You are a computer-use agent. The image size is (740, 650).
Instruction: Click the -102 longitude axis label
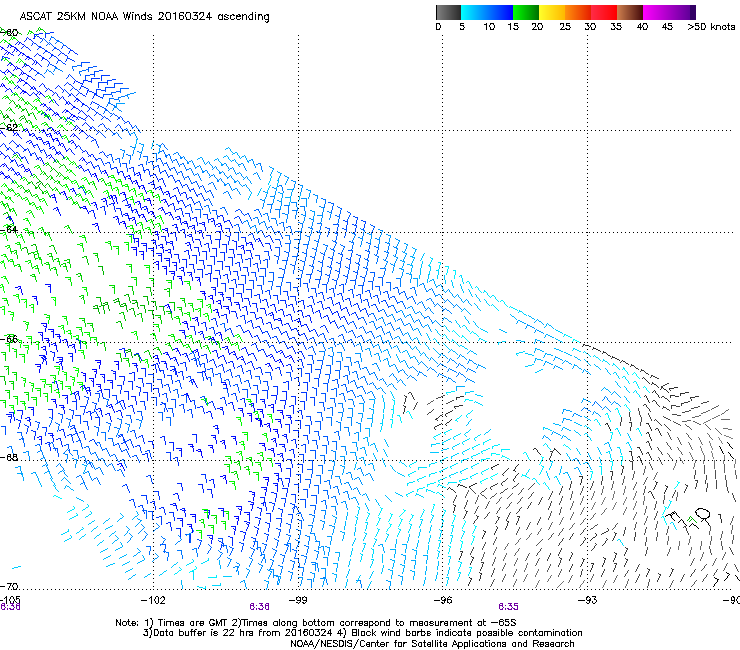coord(153,600)
